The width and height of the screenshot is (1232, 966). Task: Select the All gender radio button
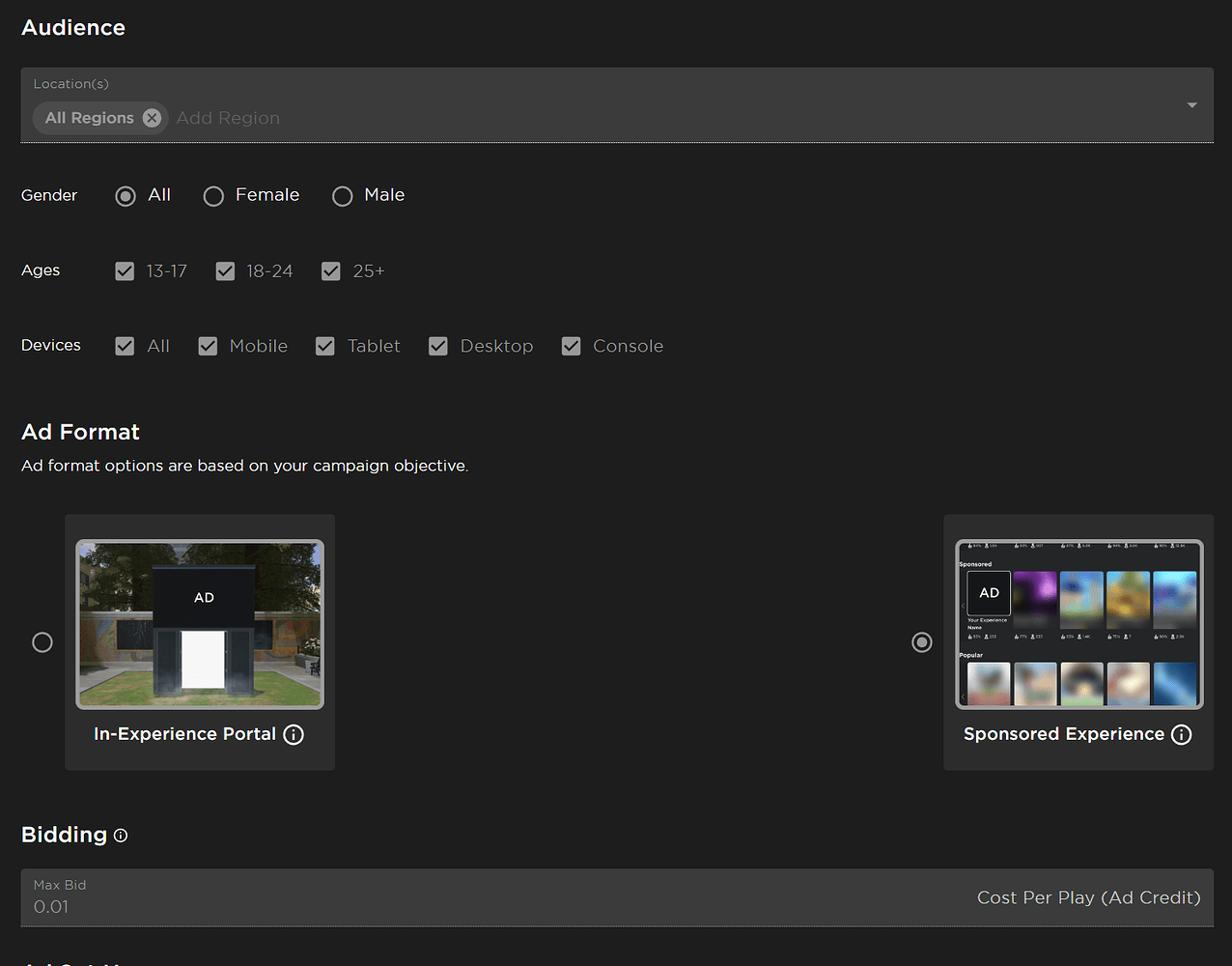(x=126, y=196)
